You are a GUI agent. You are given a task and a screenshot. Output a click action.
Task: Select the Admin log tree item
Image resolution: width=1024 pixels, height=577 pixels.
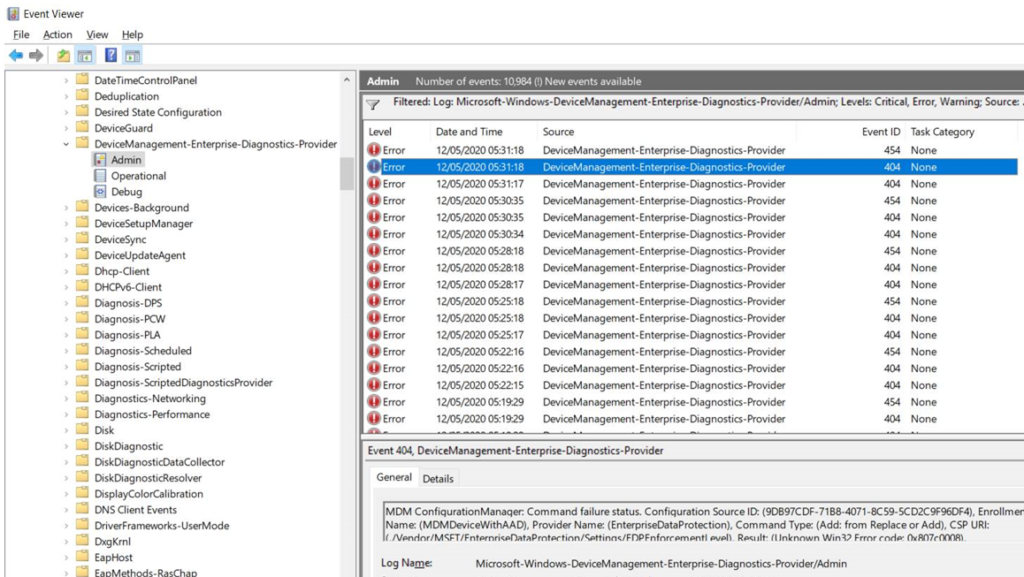click(x=126, y=159)
